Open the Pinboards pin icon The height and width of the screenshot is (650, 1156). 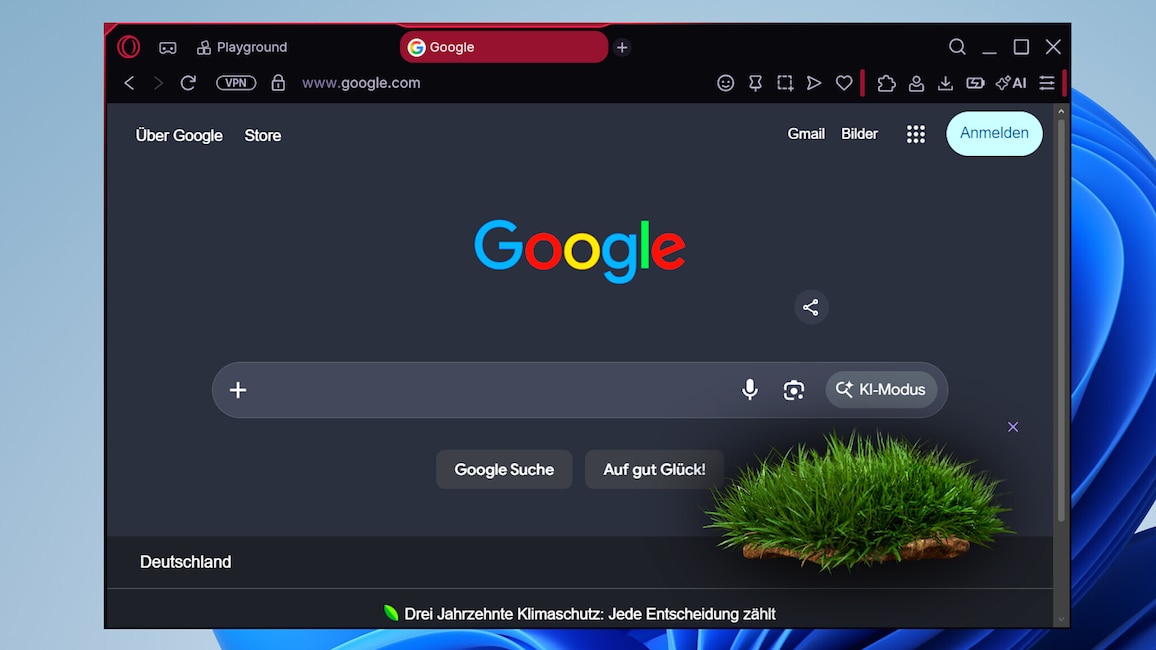pyautogui.click(x=755, y=83)
